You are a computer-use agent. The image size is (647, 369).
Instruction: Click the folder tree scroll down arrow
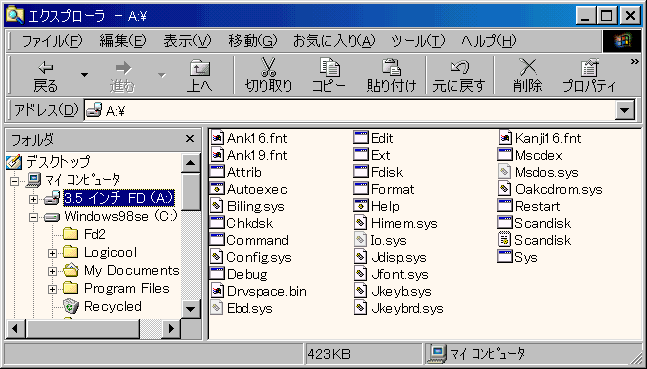pyautogui.click(x=191, y=308)
